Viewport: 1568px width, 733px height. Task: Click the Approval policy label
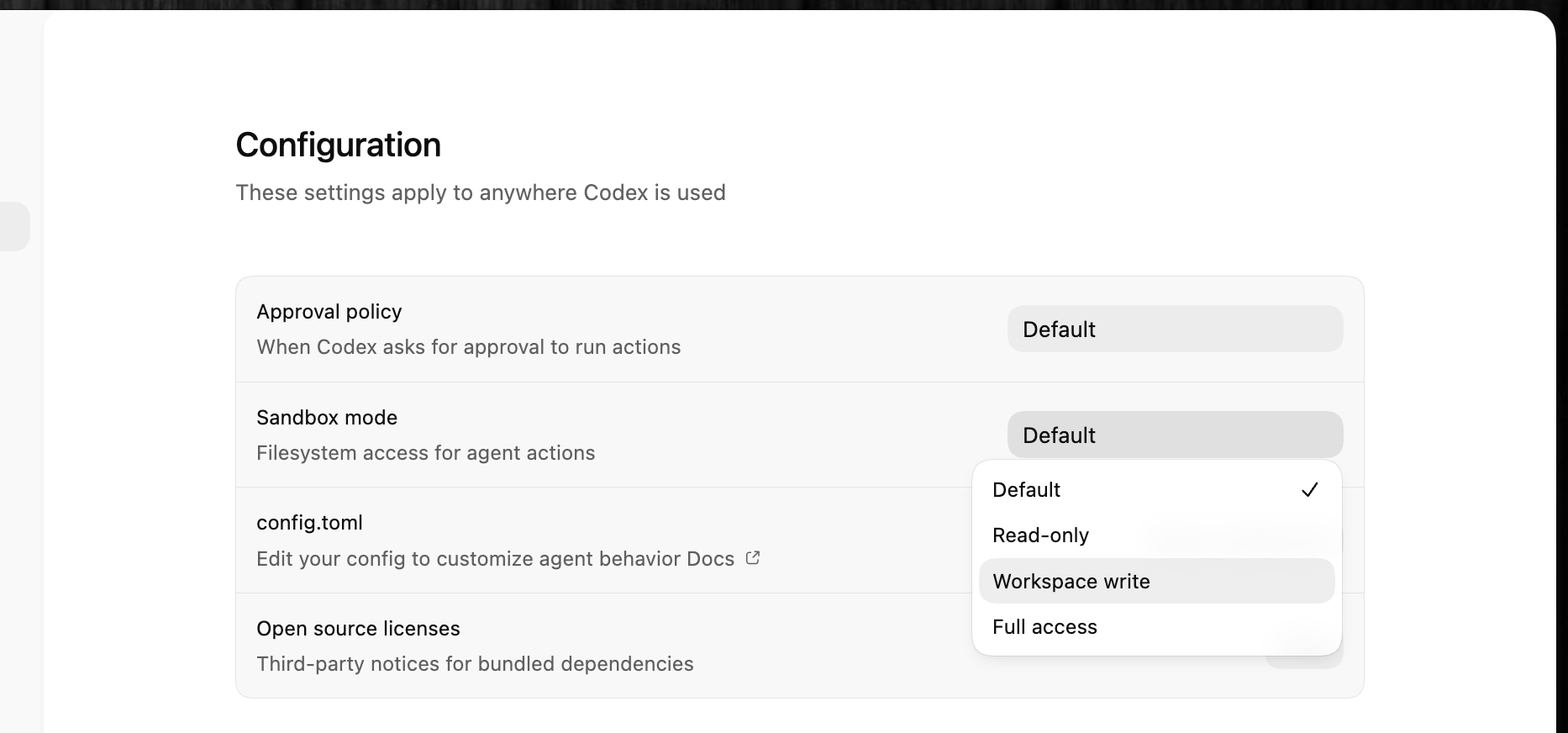pyautogui.click(x=329, y=312)
